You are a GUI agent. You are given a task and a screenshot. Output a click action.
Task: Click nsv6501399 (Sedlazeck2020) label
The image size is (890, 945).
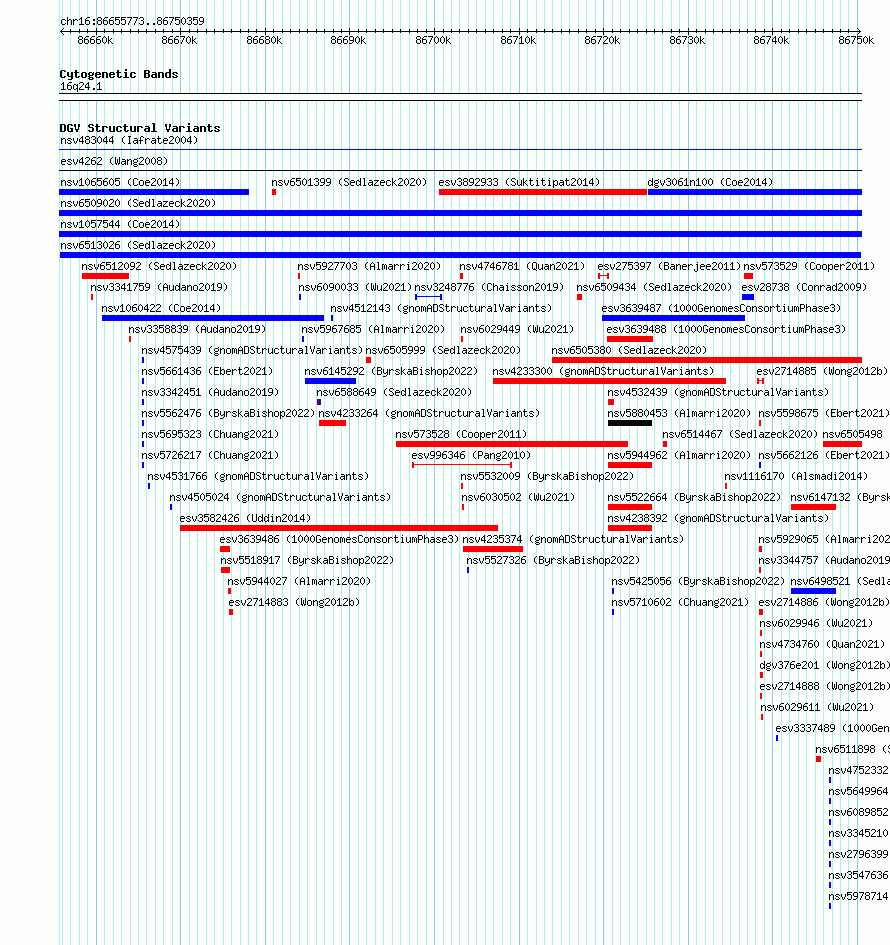[349, 183]
